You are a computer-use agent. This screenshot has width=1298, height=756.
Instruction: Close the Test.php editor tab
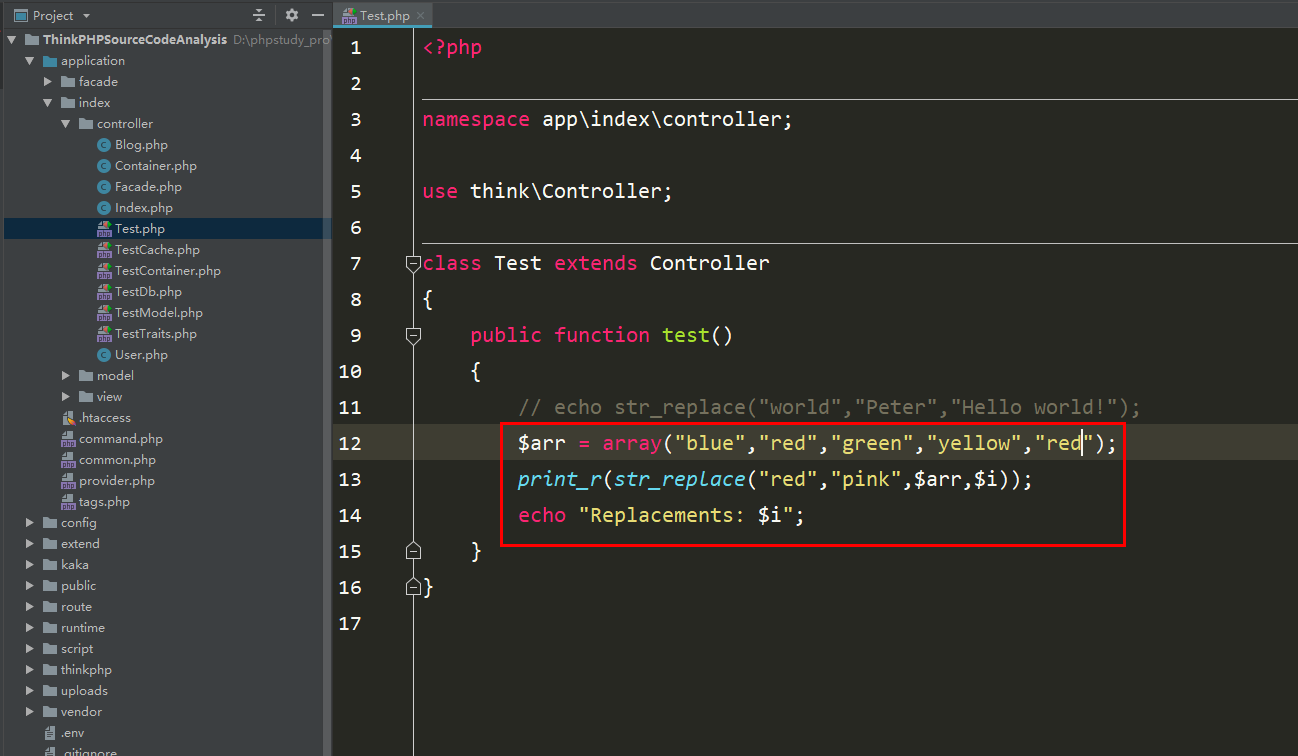tap(421, 15)
